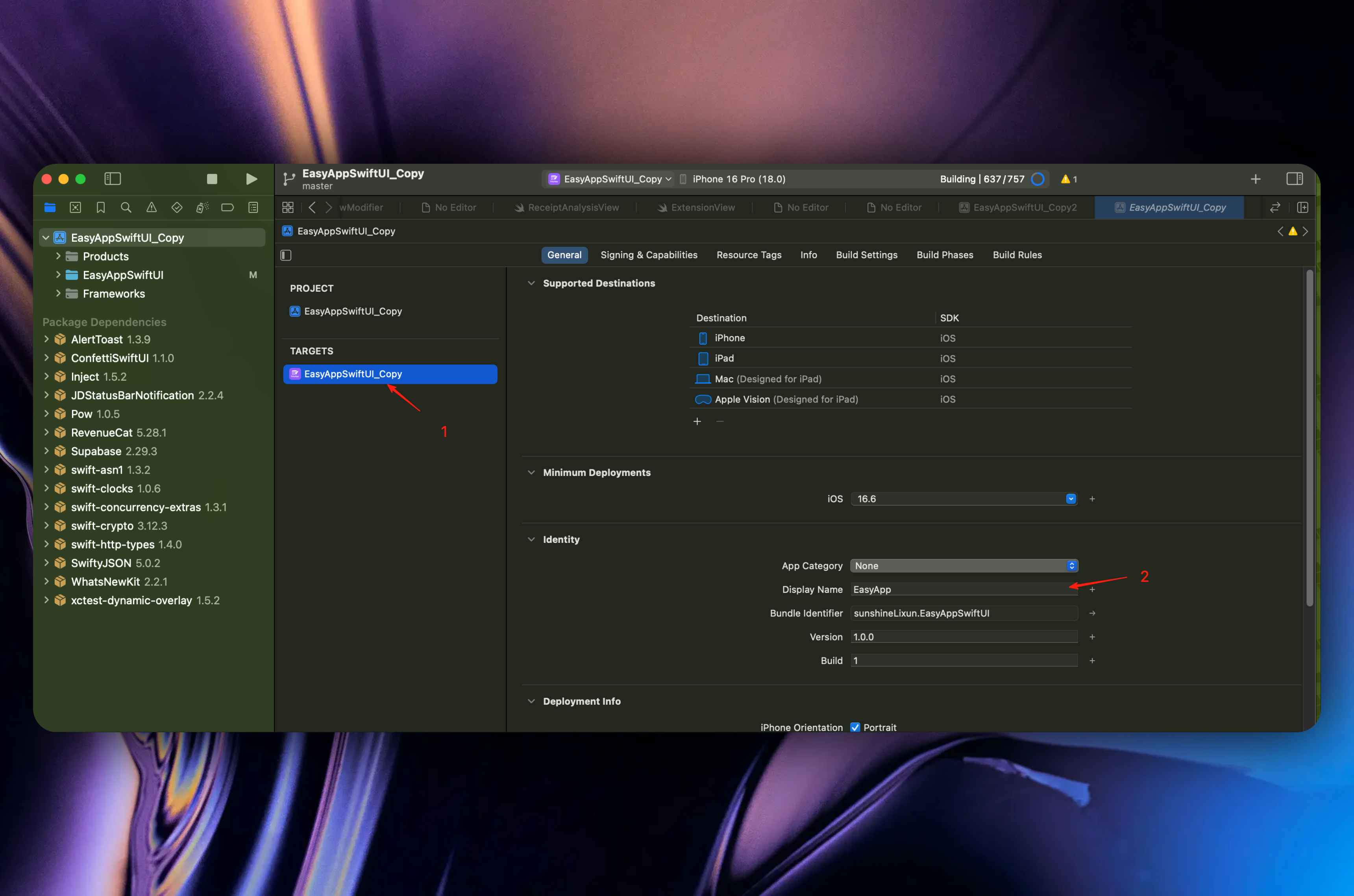Viewport: 1354px width, 896px height.
Task: Add a new supported destination
Action: pyautogui.click(x=697, y=422)
